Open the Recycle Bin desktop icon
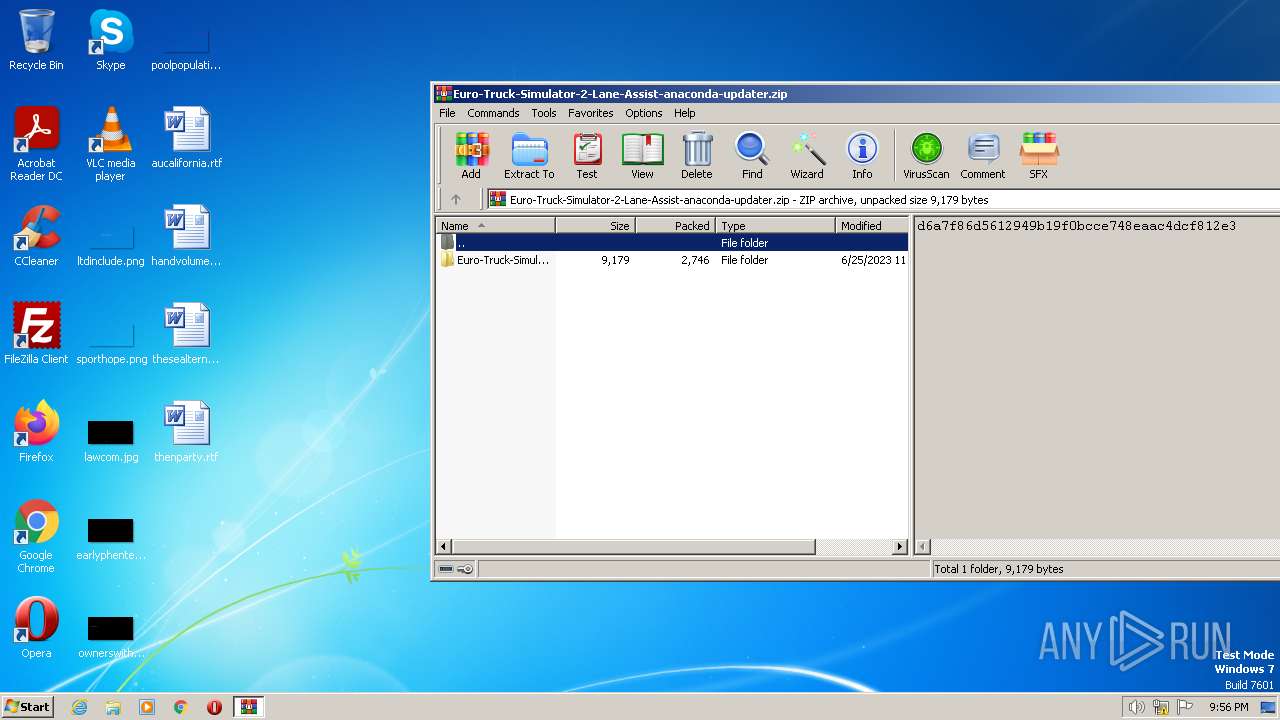1280x720 pixels. click(x=36, y=40)
